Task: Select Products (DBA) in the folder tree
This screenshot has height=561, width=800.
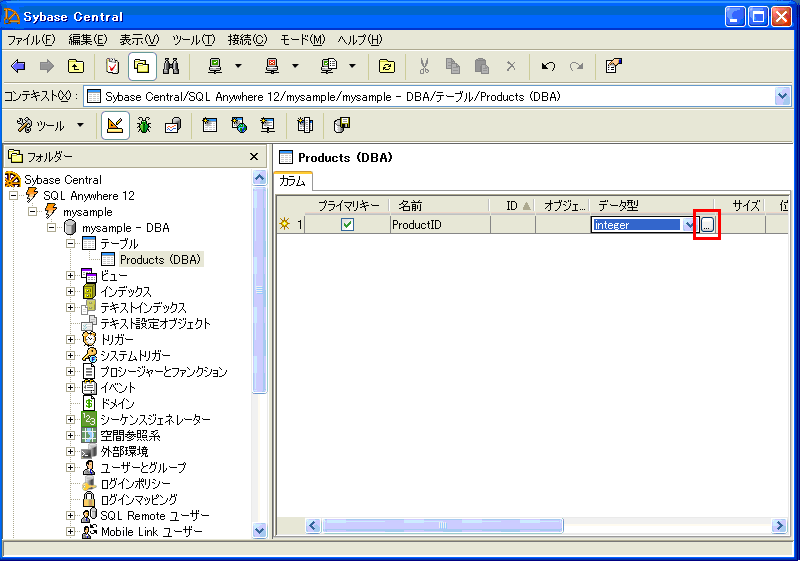Action: click(160, 260)
